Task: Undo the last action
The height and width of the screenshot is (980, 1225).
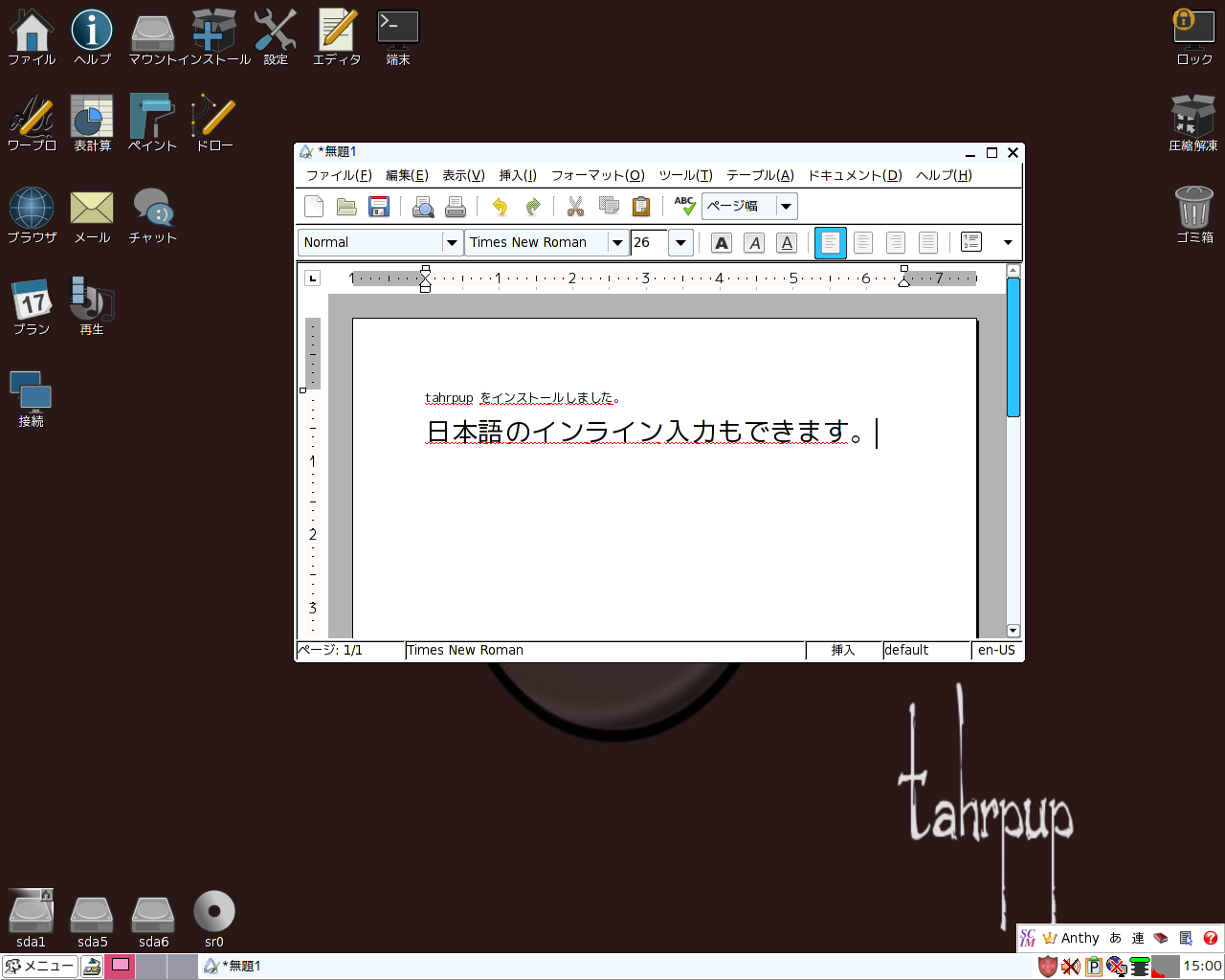Action: pyautogui.click(x=500, y=207)
